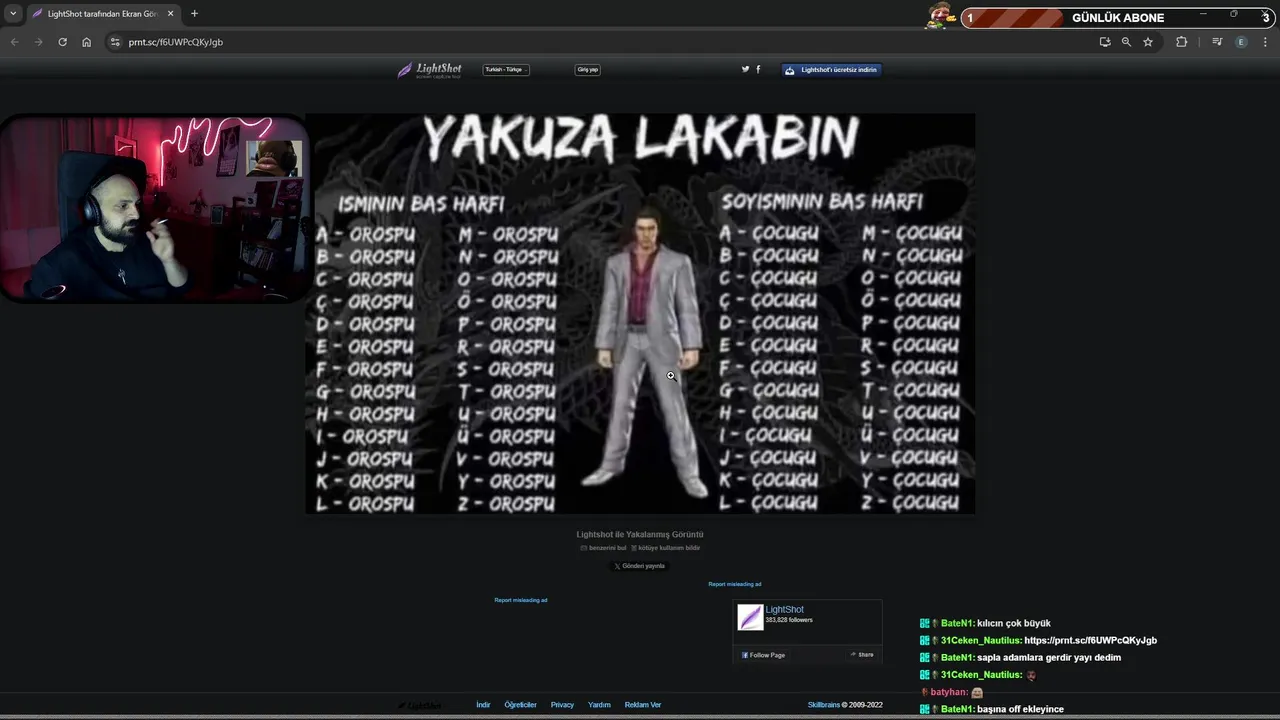This screenshot has height=720, width=1280.
Task: Open Yardım in the footer menu
Action: pyautogui.click(x=599, y=705)
